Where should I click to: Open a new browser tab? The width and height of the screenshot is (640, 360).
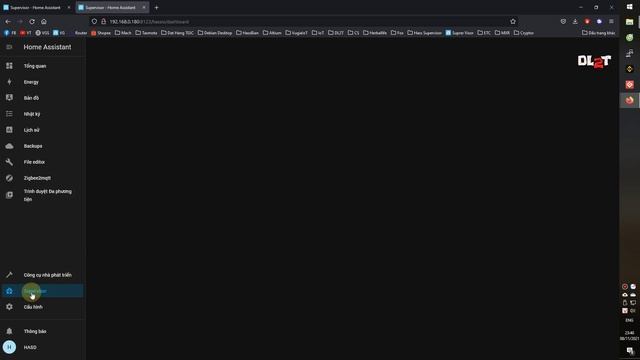156,7
